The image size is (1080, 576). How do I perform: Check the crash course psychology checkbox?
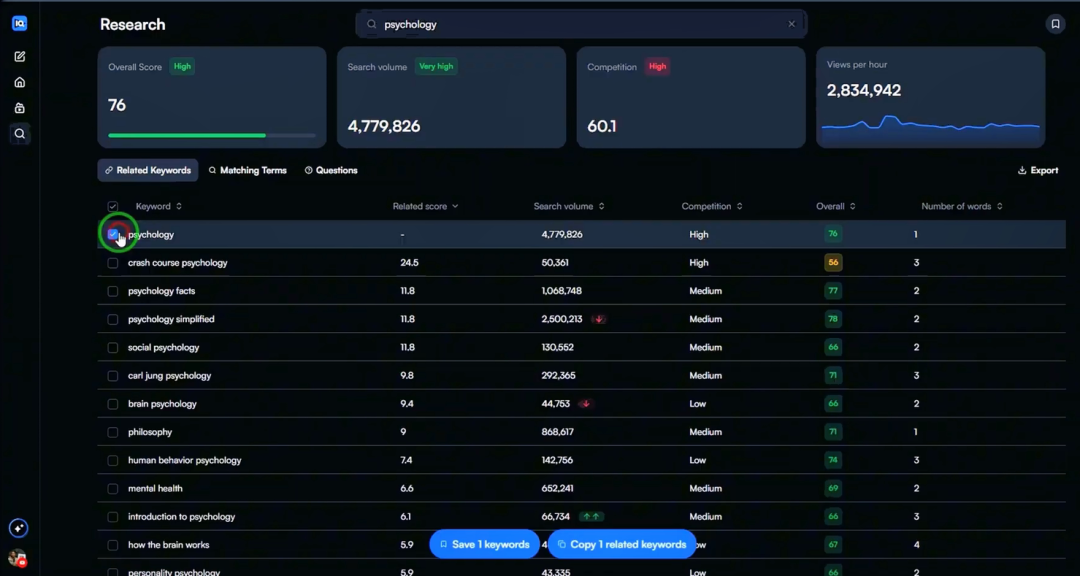[113, 263]
